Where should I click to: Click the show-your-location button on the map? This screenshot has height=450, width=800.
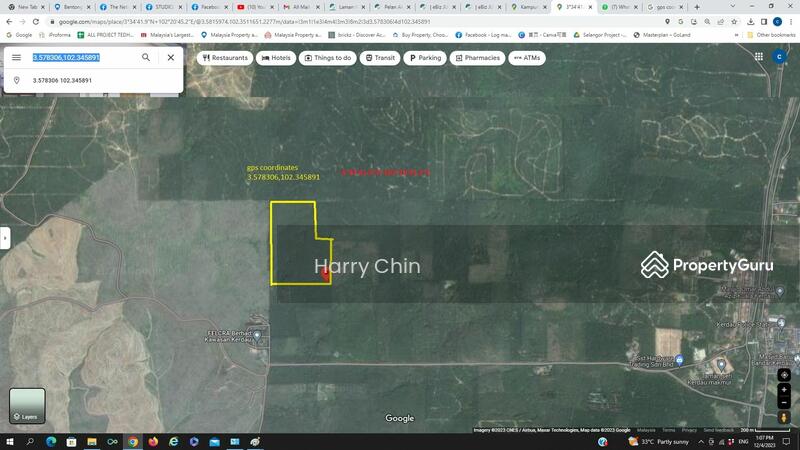coord(784,375)
